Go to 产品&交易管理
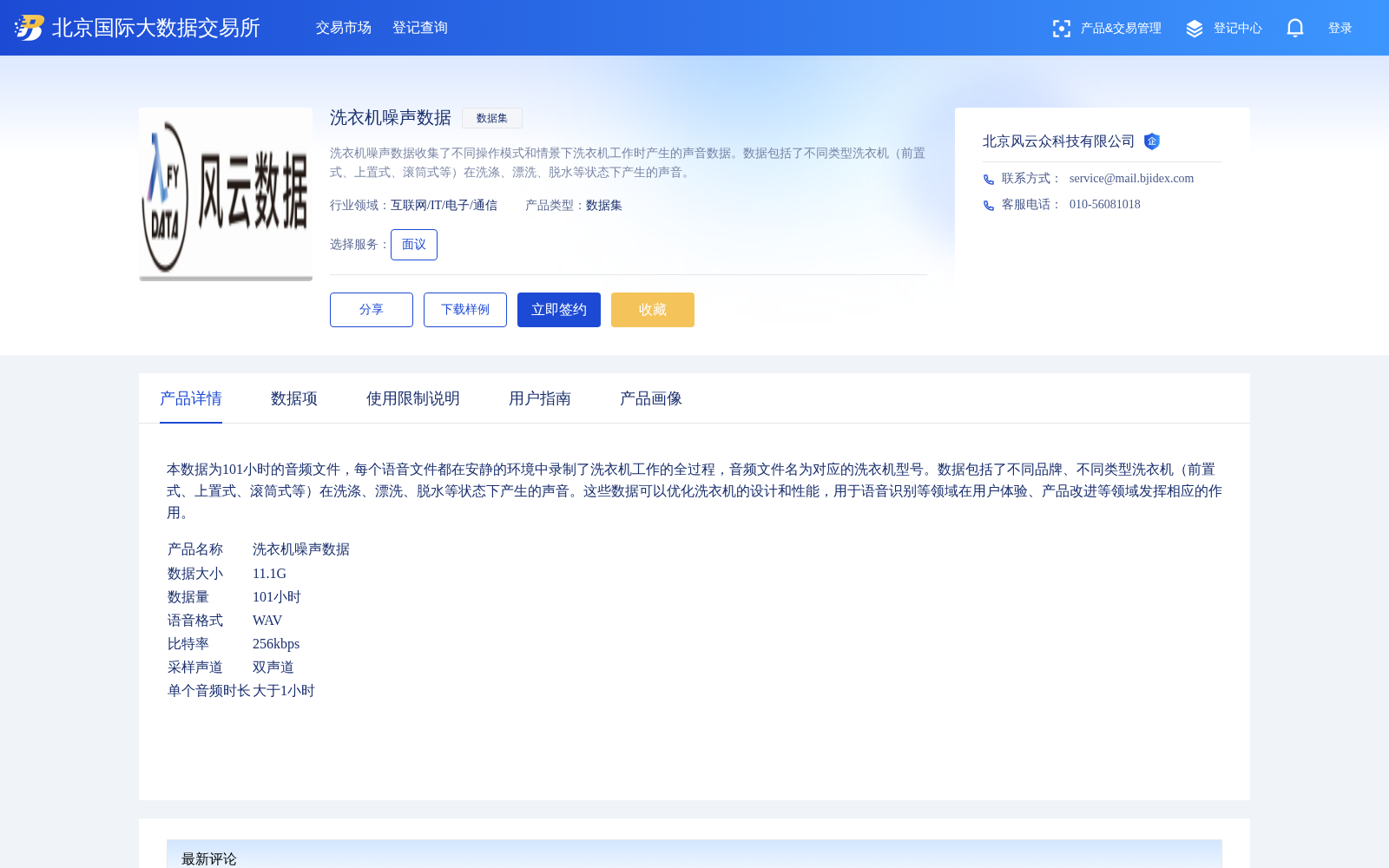Screen dimensions: 1389x868 pyautogui.click(x=1121, y=29)
